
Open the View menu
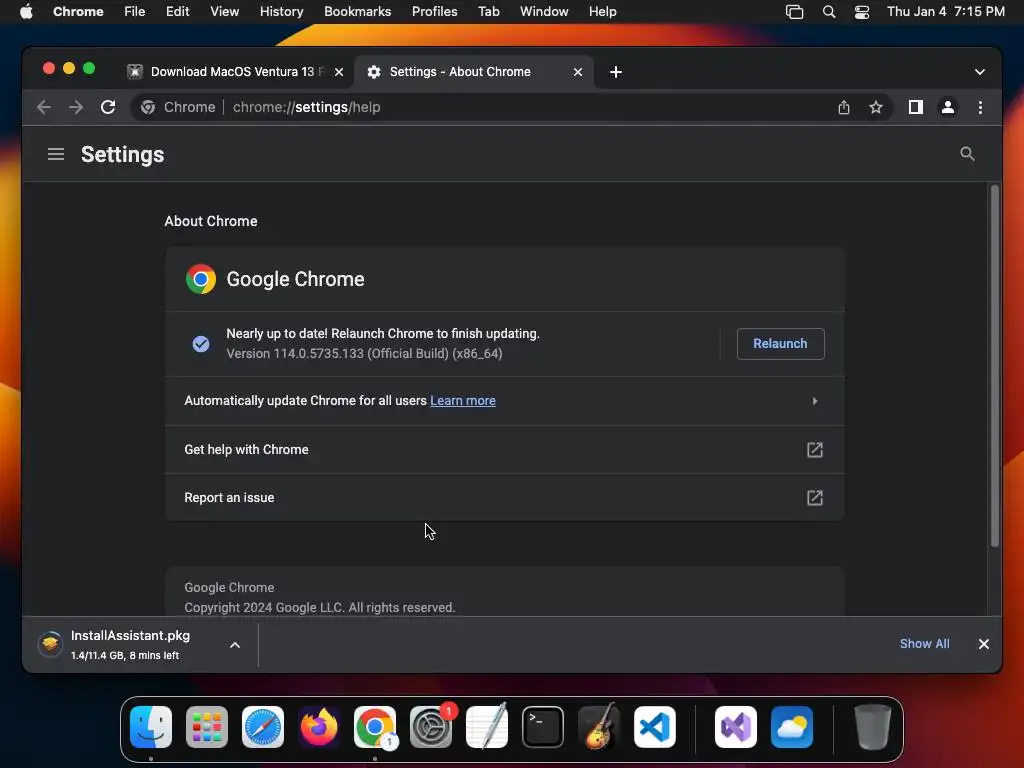tap(224, 12)
